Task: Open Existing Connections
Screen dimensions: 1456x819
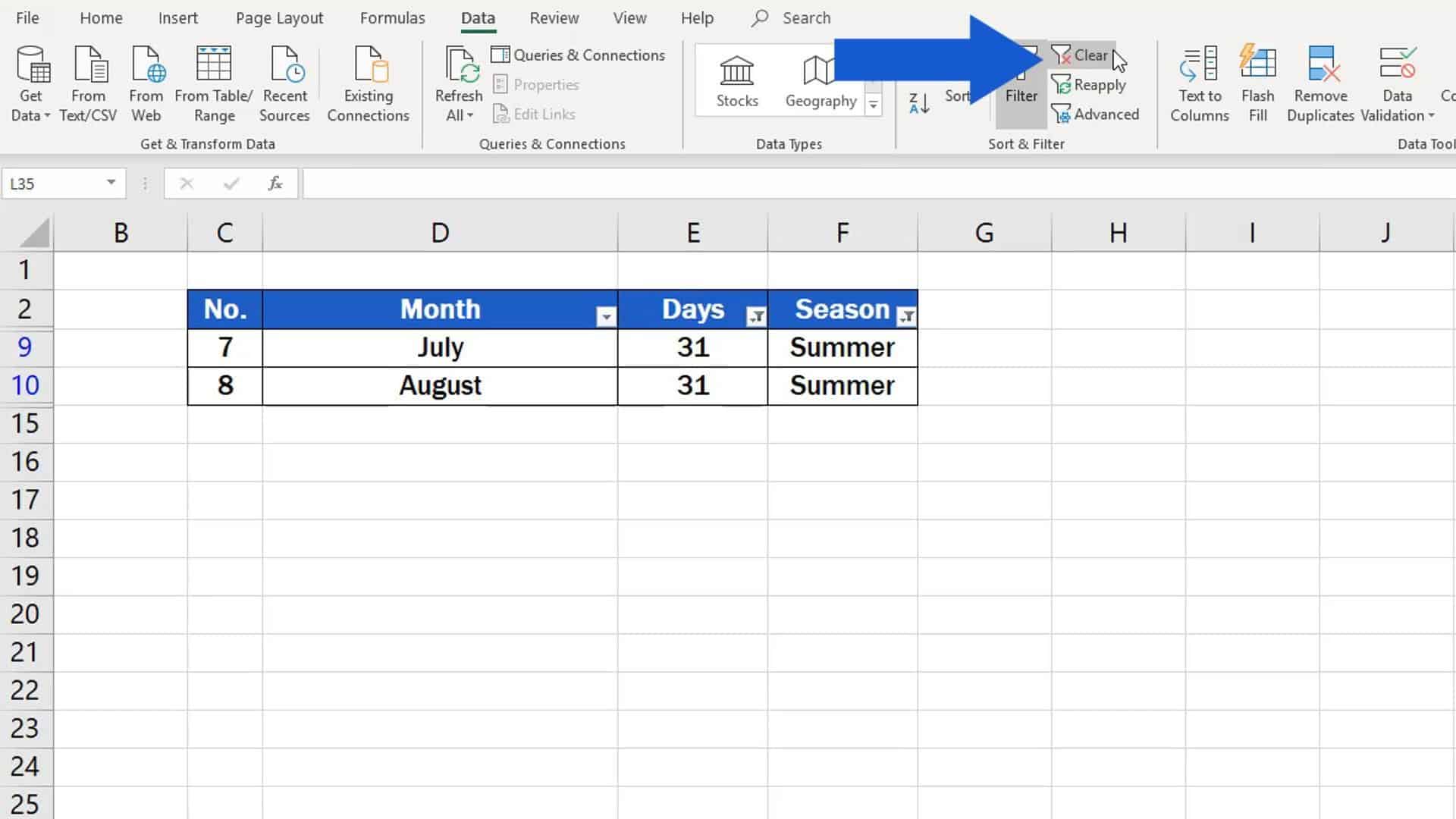Action: (368, 83)
